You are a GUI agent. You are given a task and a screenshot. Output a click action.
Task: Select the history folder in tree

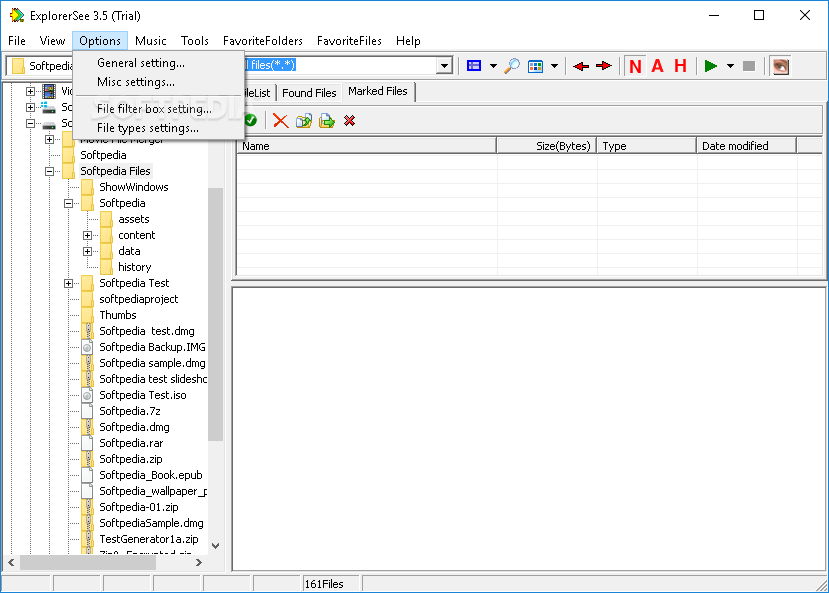[x=134, y=267]
